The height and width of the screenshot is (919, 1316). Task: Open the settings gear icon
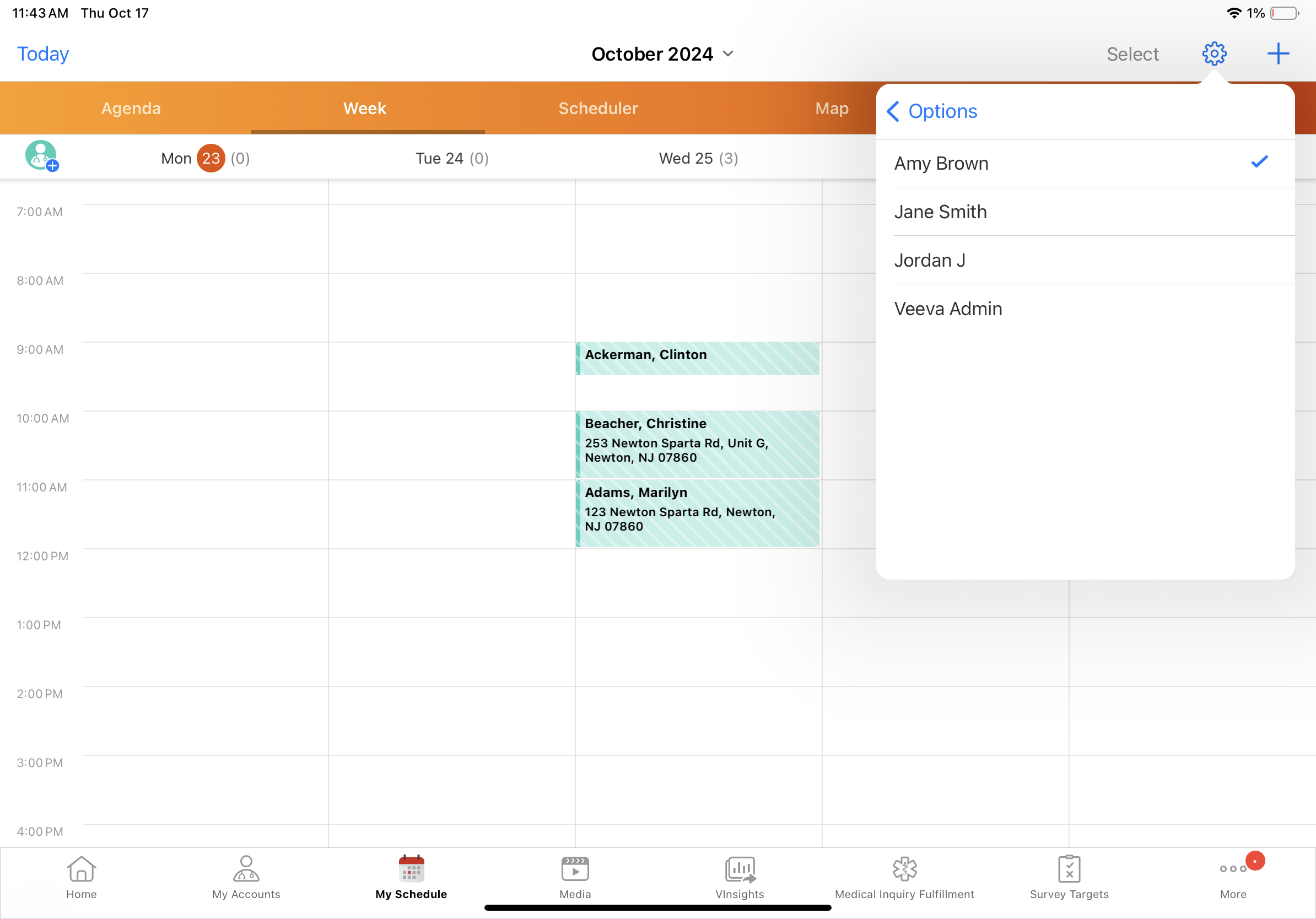1213,54
